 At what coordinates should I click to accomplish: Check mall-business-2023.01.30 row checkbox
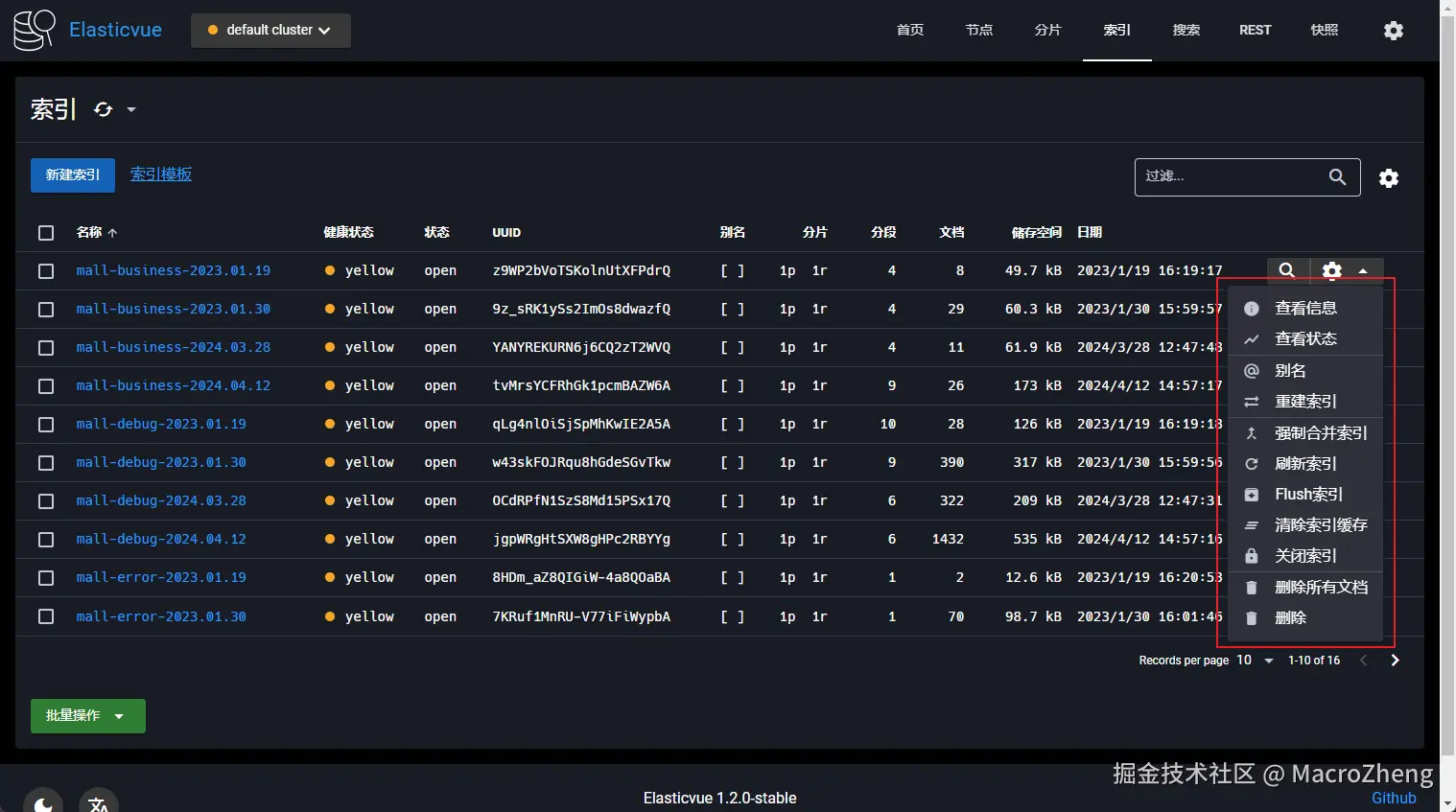coord(46,310)
